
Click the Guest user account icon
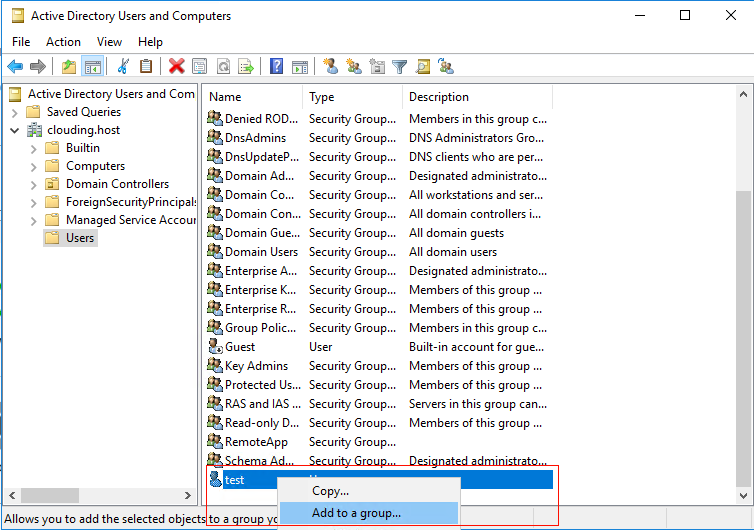215,346
